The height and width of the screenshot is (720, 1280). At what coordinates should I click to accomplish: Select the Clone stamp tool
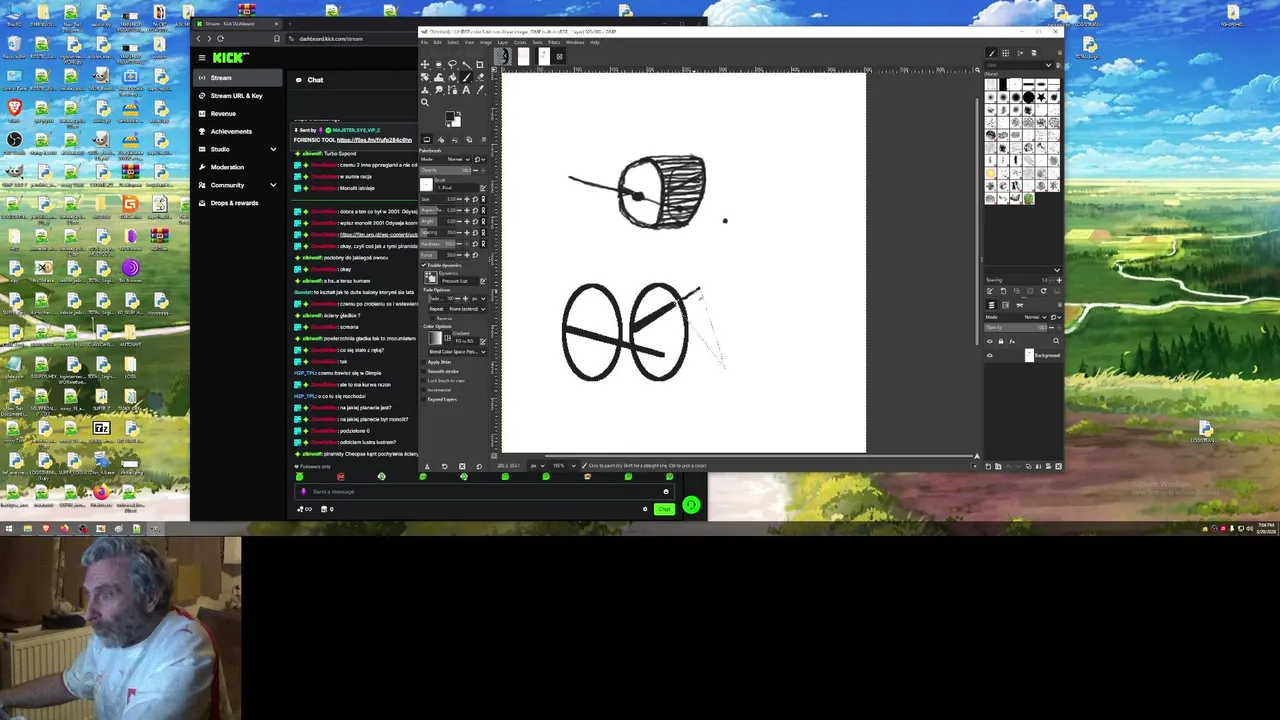[425, 91]
